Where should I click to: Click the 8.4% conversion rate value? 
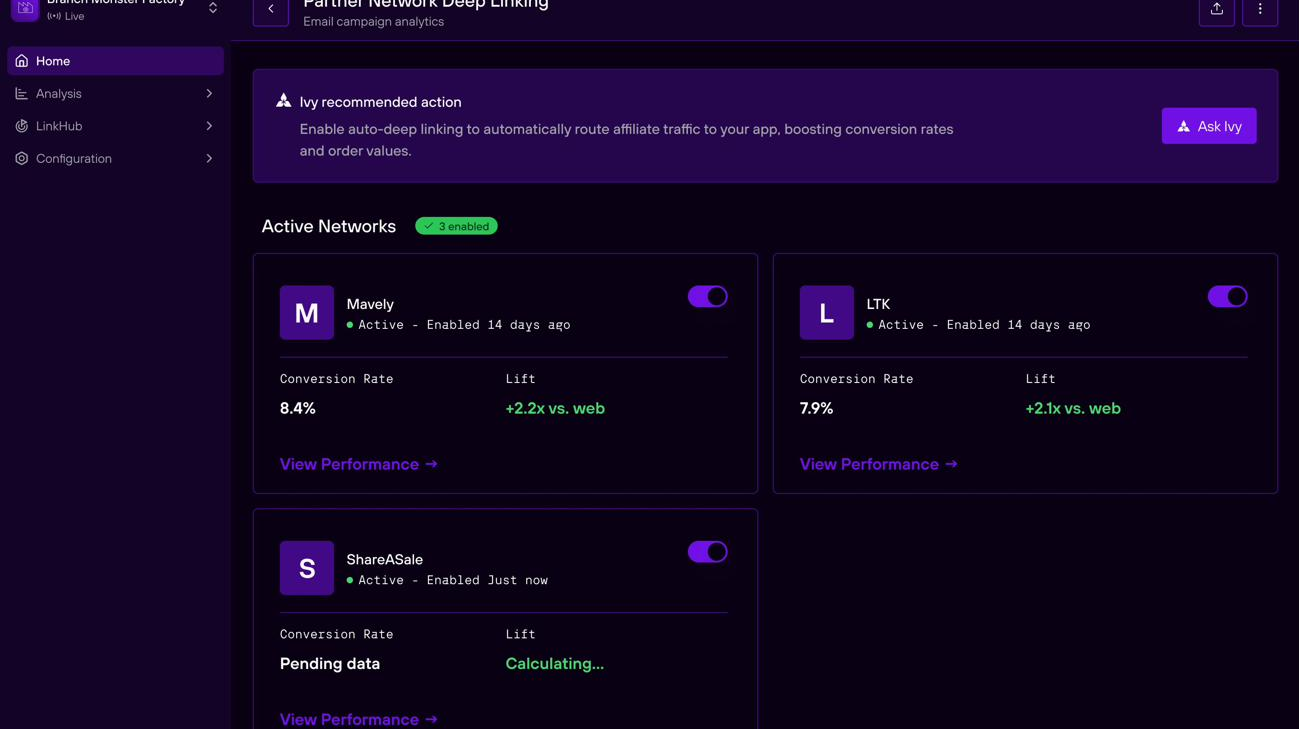click(298, 408)
